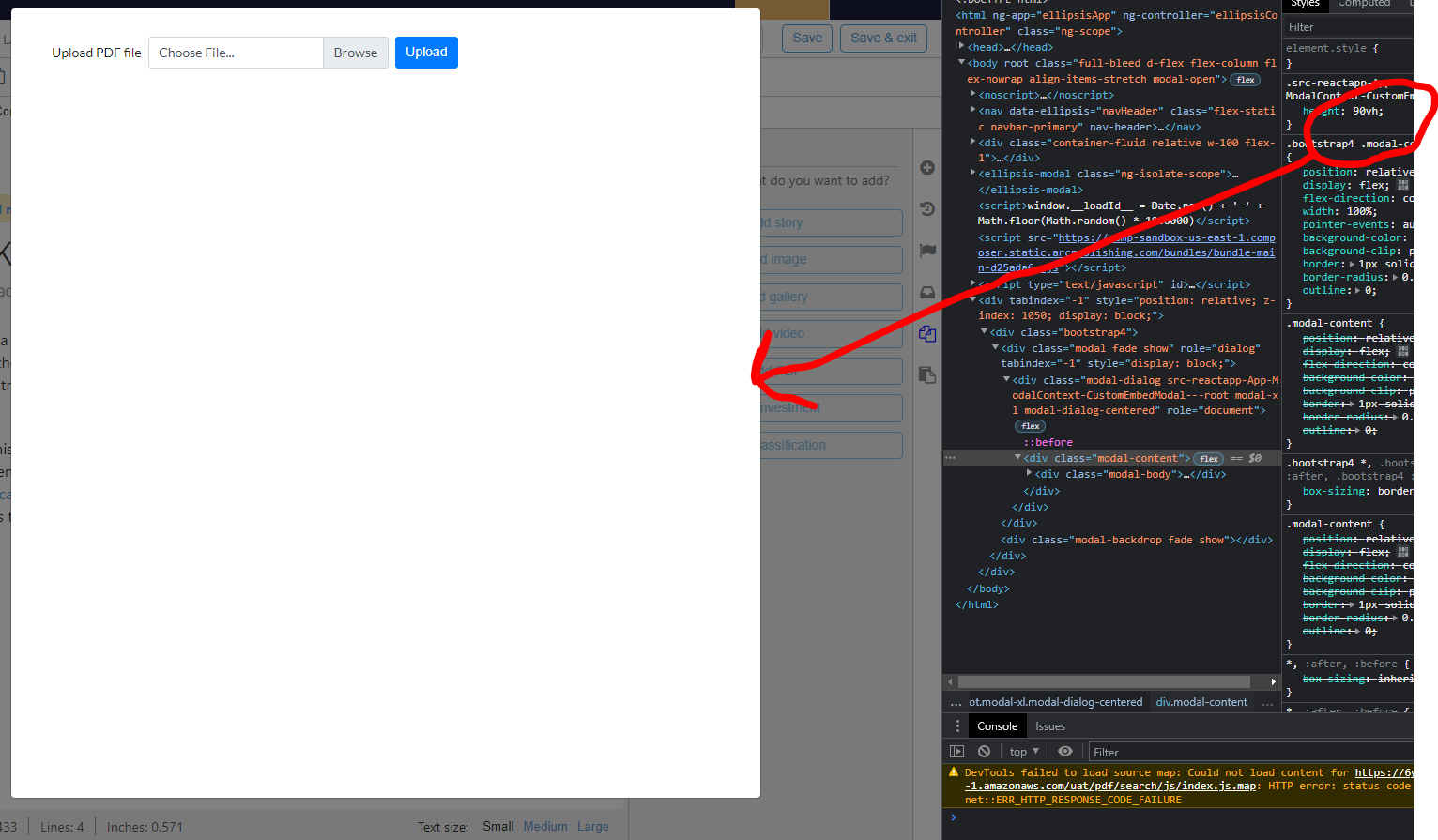The image size is (1438, 840).
Task: Click the flex badge under modal-dialog div
Action: click(1030, 426)
